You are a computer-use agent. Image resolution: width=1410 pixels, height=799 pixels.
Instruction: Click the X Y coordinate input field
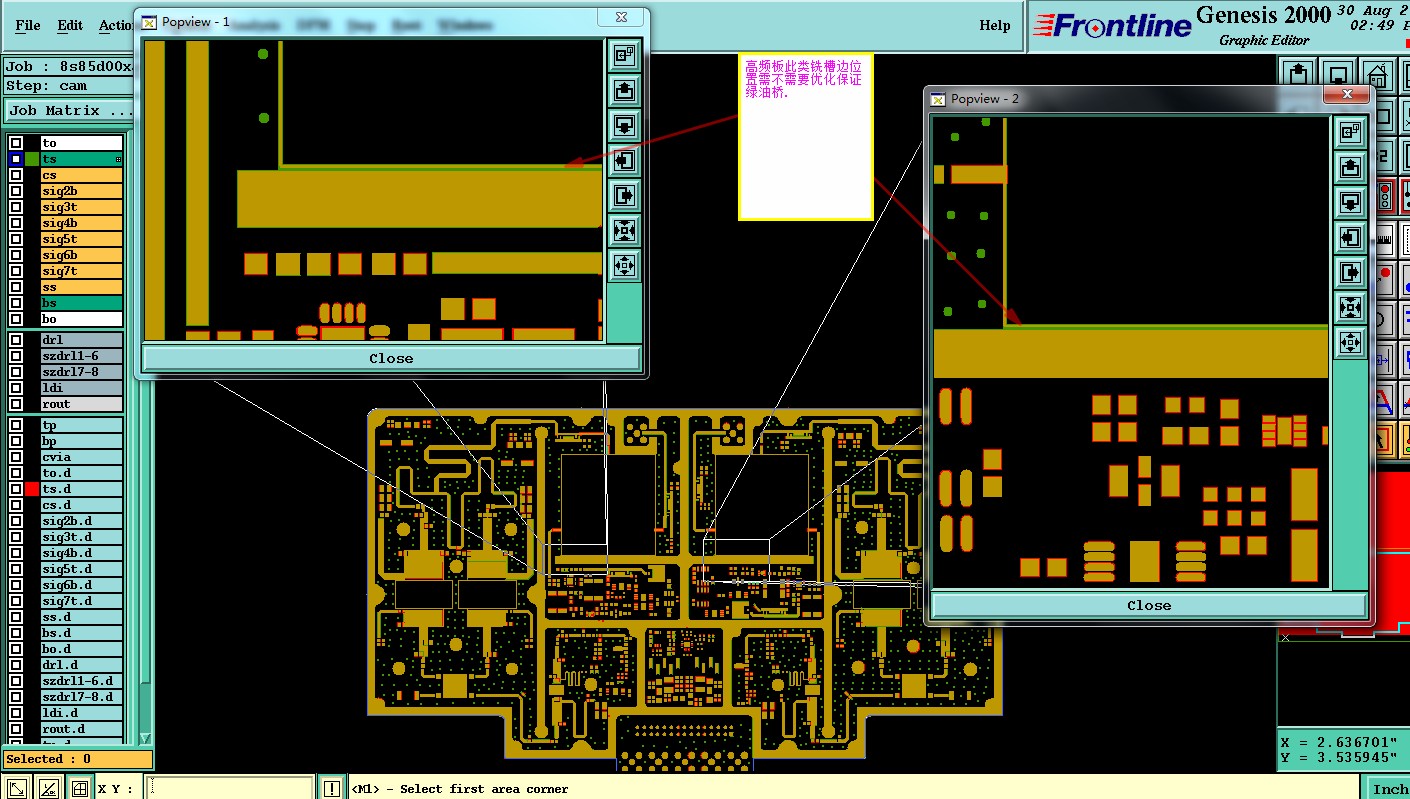pos(229,788)
